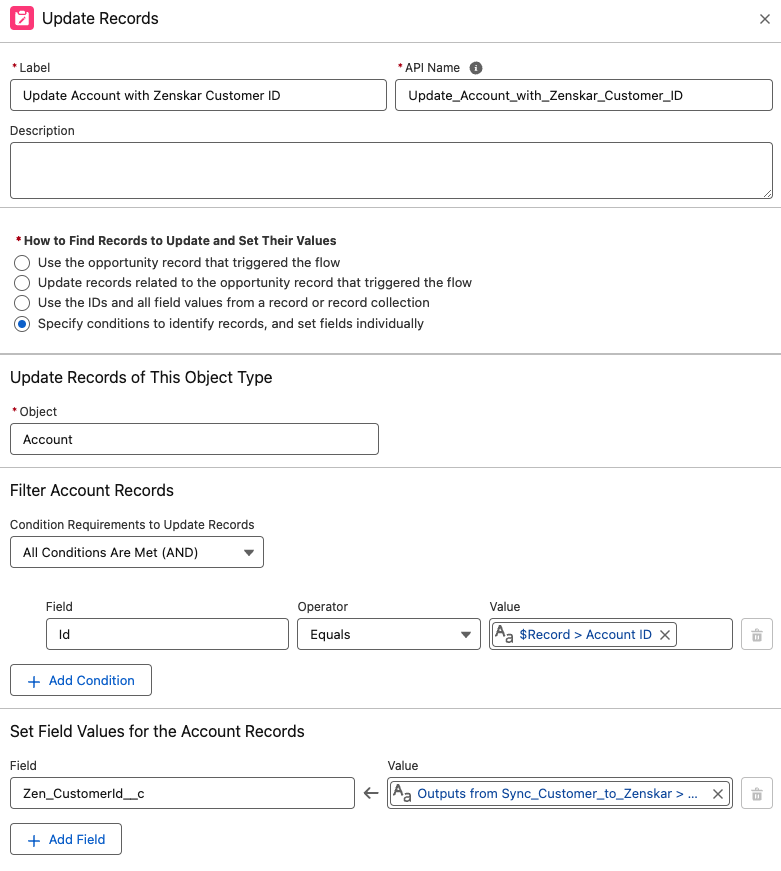Click the Id filter field box
This screenshot has height=871, width=781.
click(x=167, y=634)
